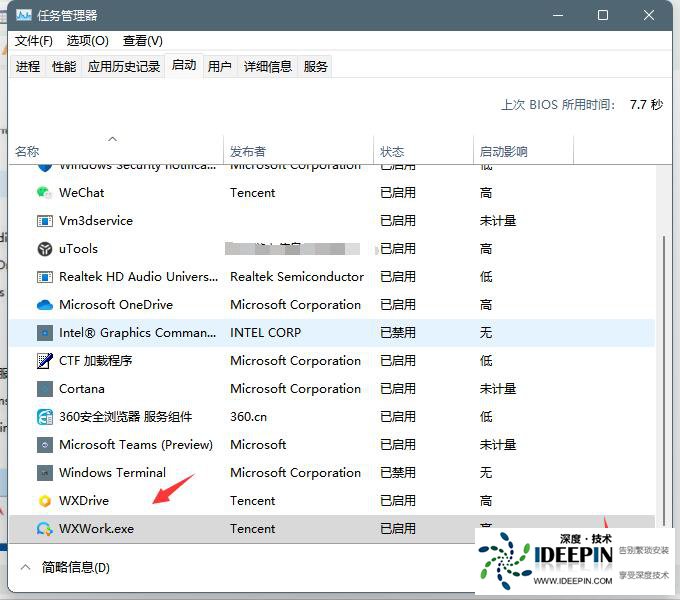Click Microsoft publisher in Teams row
Image resolution: width=680 pixels, height=600 pixels.
pyautogui.click(x=258, y=445)
